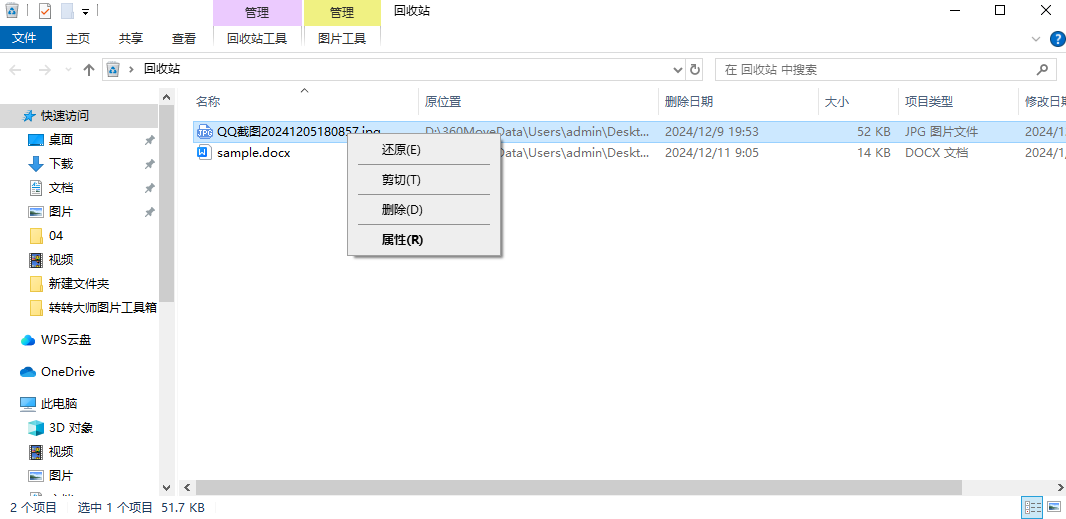Open 视频 under quick access

pyautogui.click(x=61, y=259)
